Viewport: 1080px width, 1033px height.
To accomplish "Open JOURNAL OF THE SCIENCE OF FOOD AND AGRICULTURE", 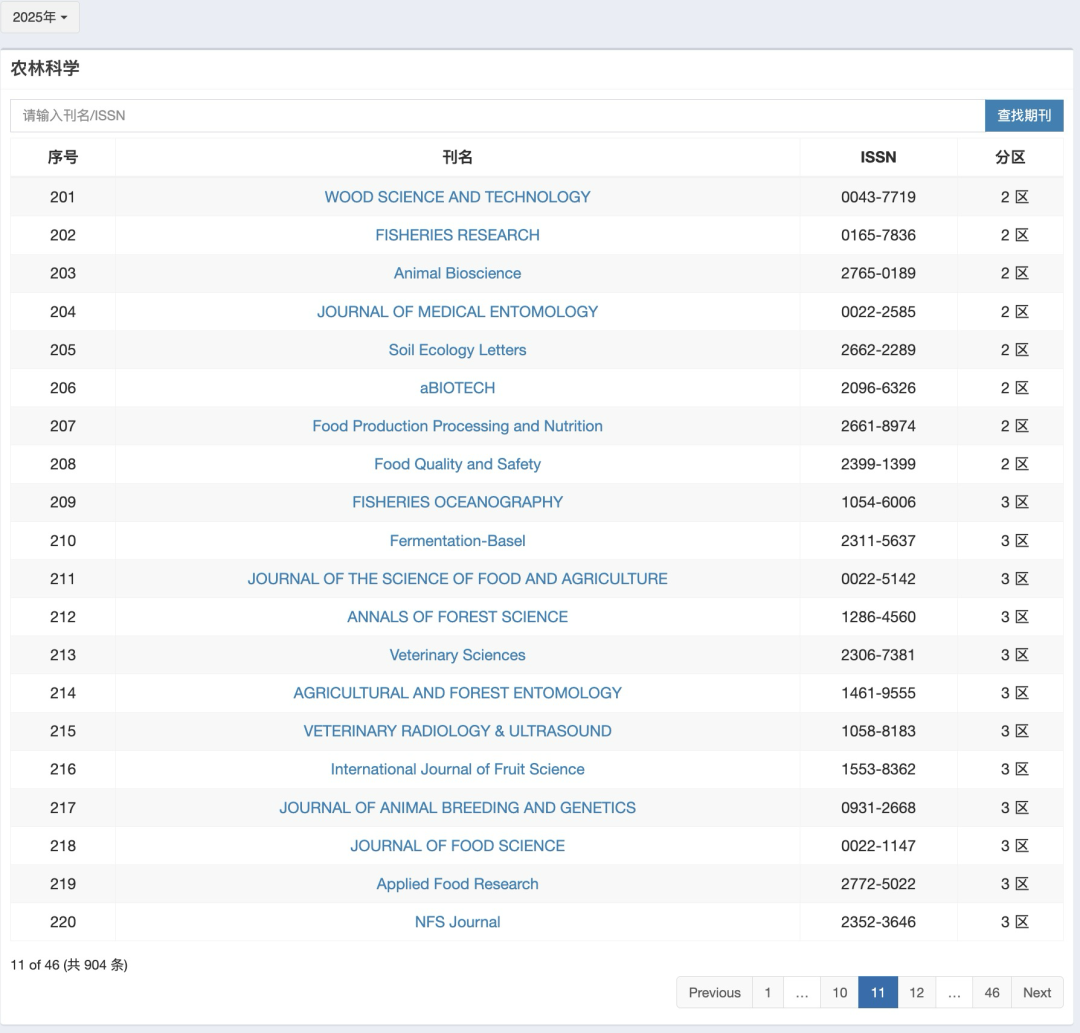I will pyautogui.click(x=457, y=578).
